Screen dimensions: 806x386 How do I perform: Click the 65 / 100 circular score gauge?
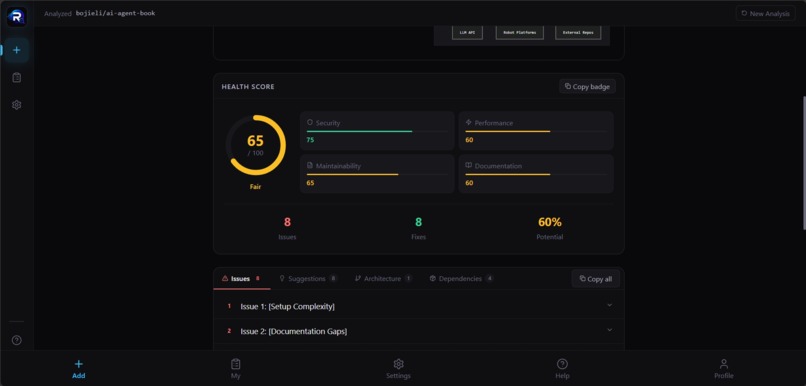pos(255,145)
